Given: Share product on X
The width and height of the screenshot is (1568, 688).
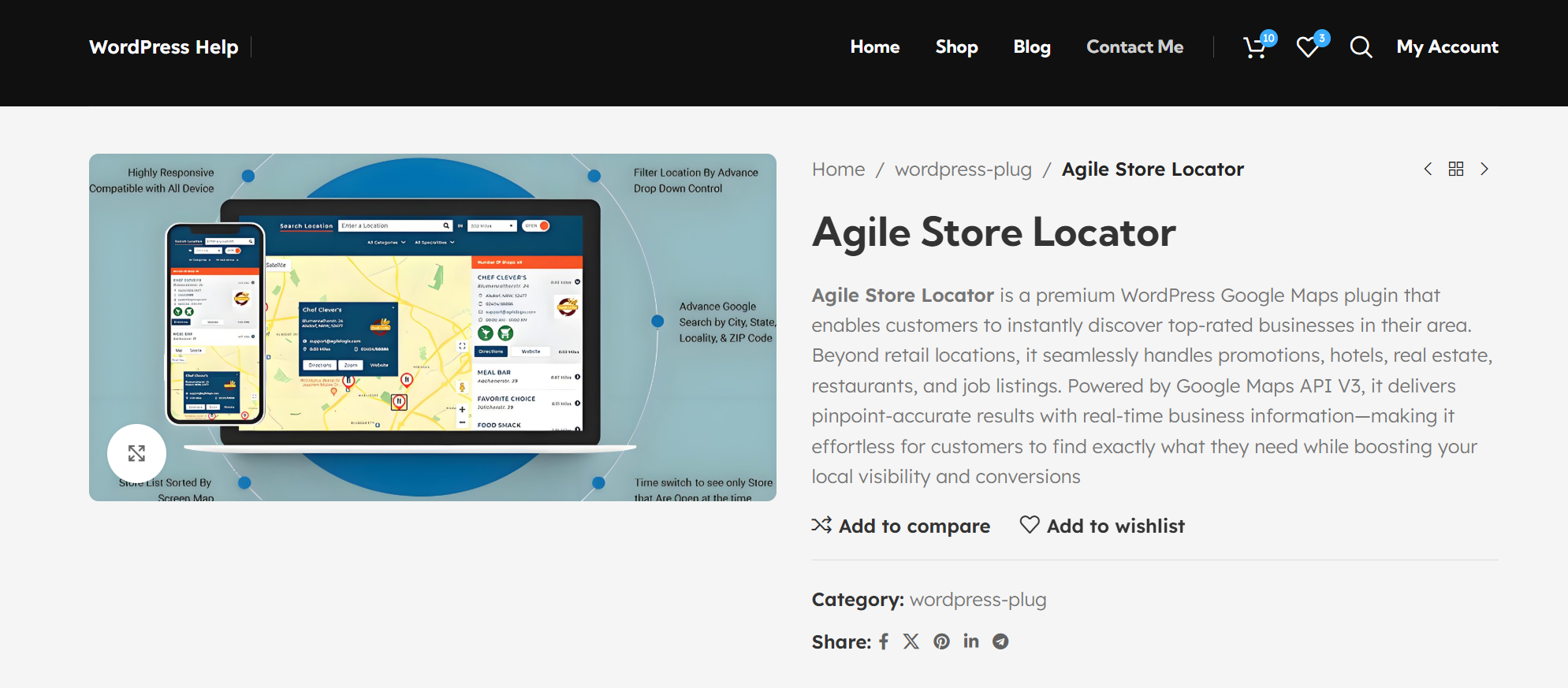Looking at the screenshot, I should [911, 642].
